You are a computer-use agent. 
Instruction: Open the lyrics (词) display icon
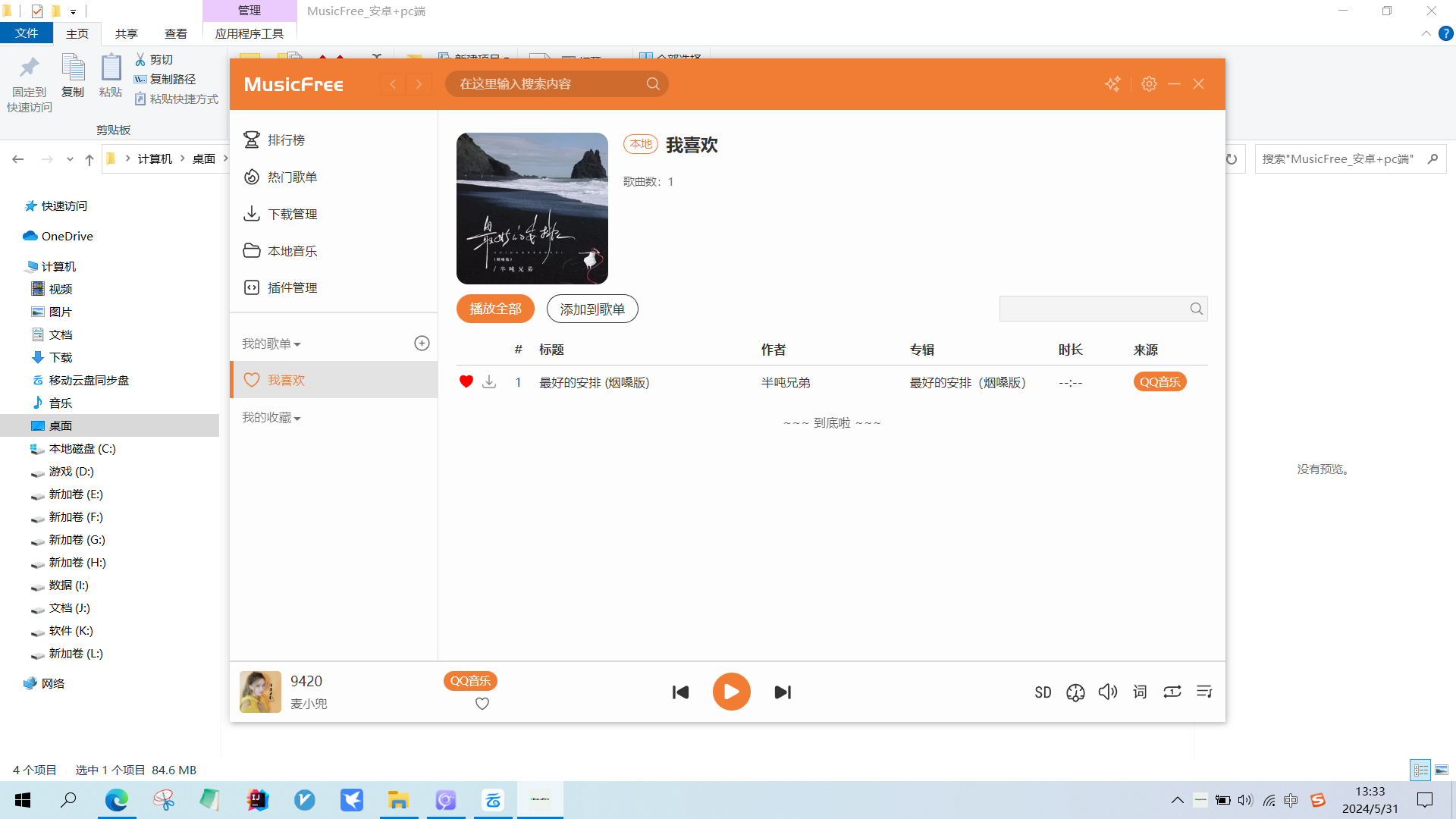tap(1140, 692)
